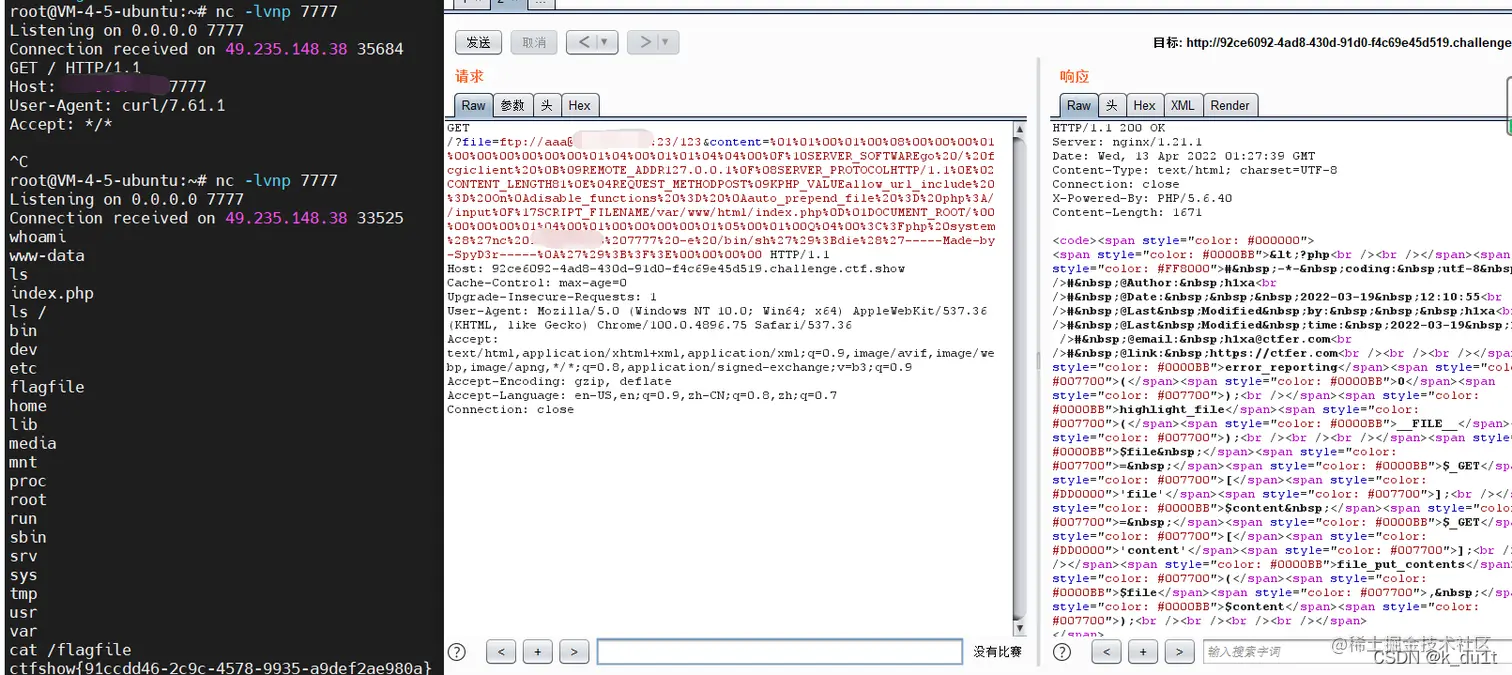1512x675 pixels.
Task: Click request search '+' options button
Action: click(x=537, y=652)
